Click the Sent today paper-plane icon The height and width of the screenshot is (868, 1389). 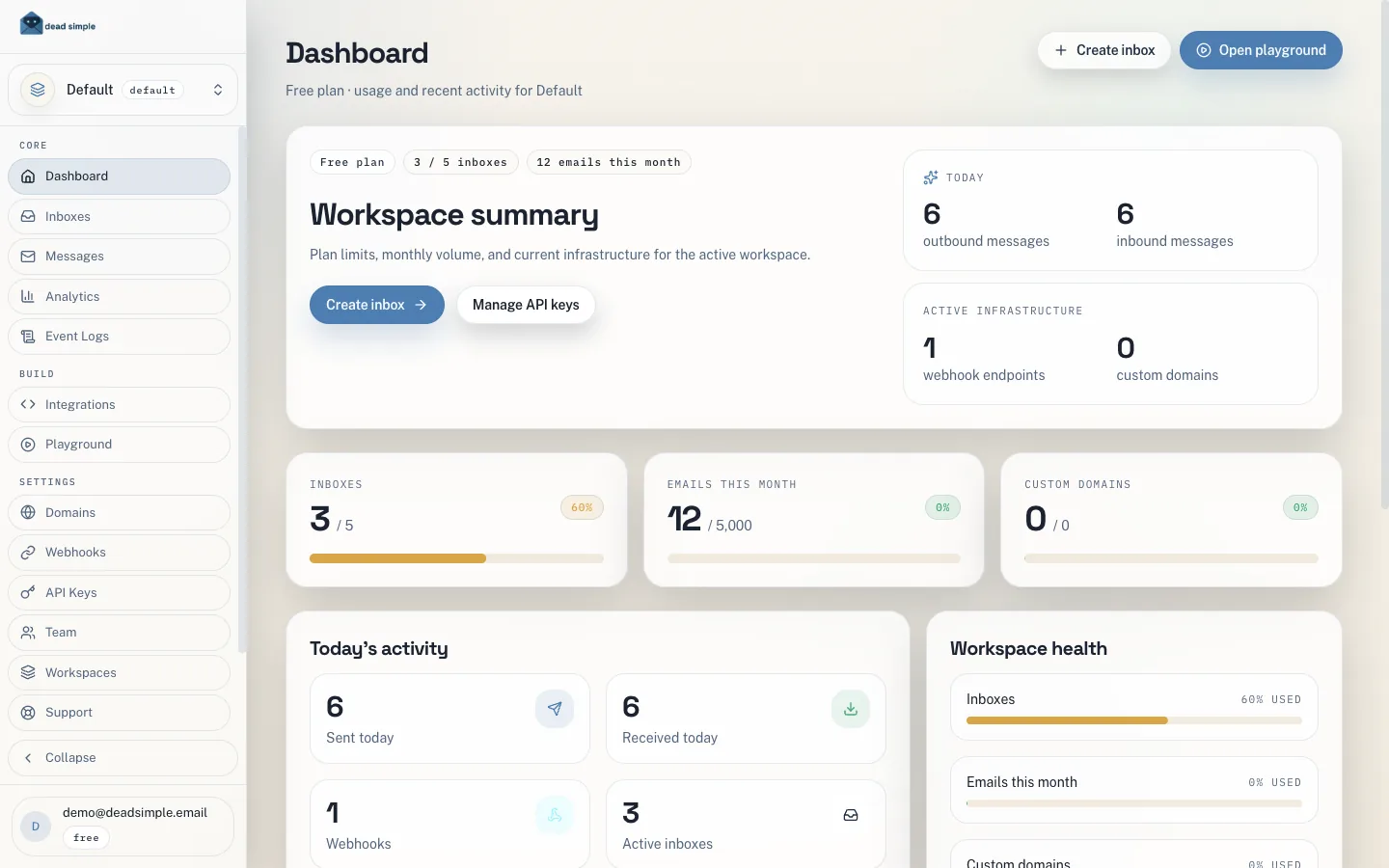555,709
